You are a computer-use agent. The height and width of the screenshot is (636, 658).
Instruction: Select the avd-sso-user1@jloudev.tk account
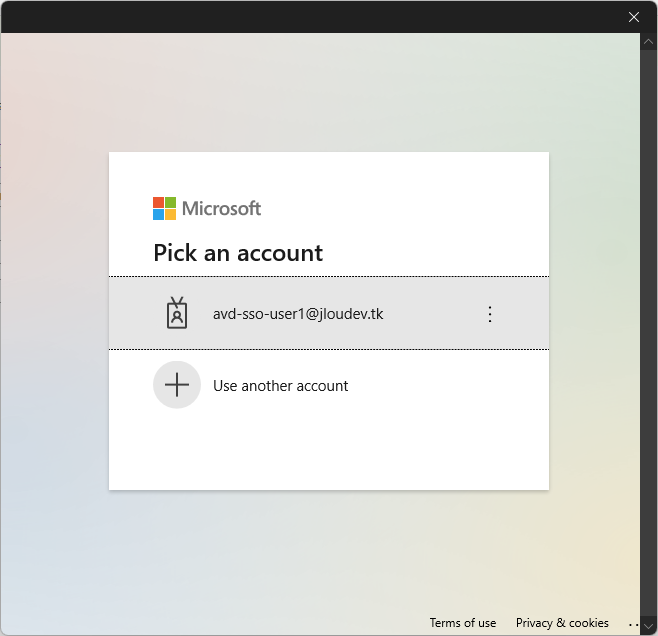(x=329, y=313)
